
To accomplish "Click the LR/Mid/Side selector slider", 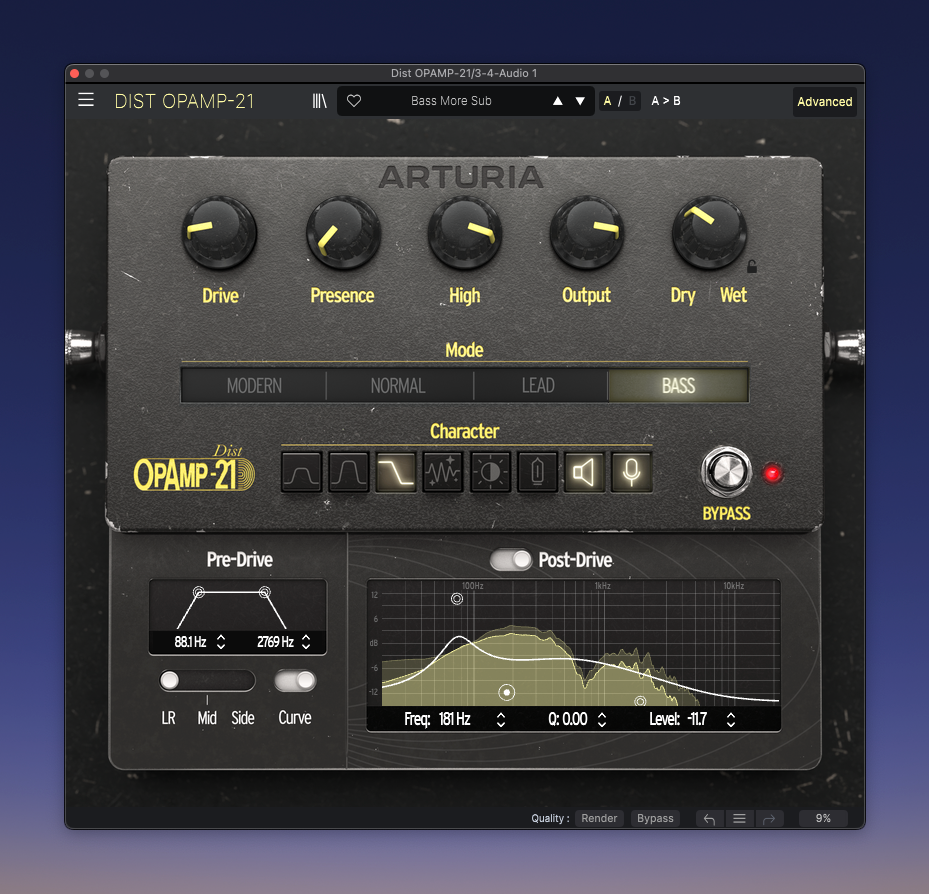I will 207,681.
